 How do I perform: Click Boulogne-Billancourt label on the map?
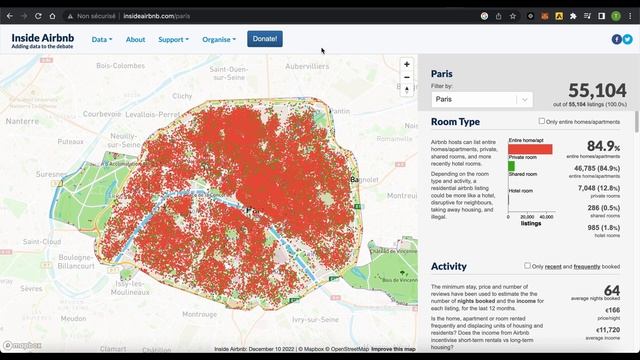coord(76,262)
